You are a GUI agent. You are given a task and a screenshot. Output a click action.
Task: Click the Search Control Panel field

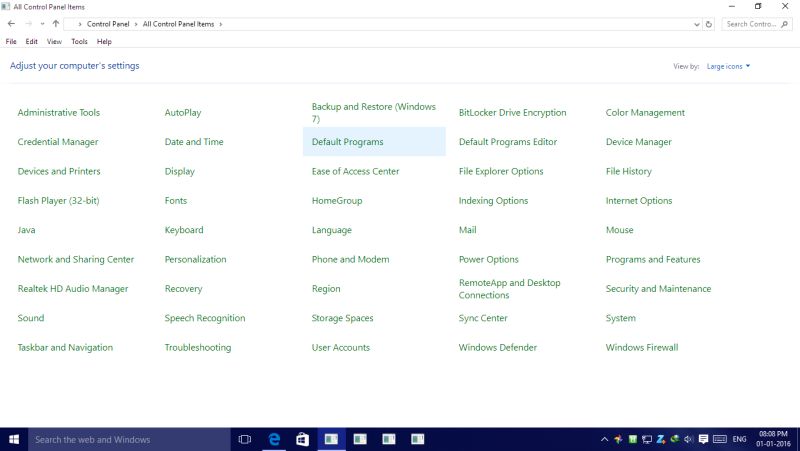757,24
